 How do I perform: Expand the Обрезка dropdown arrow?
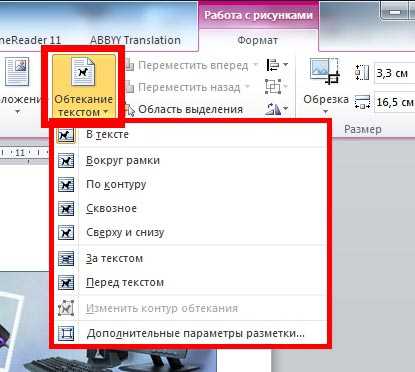tap(326, 112)
